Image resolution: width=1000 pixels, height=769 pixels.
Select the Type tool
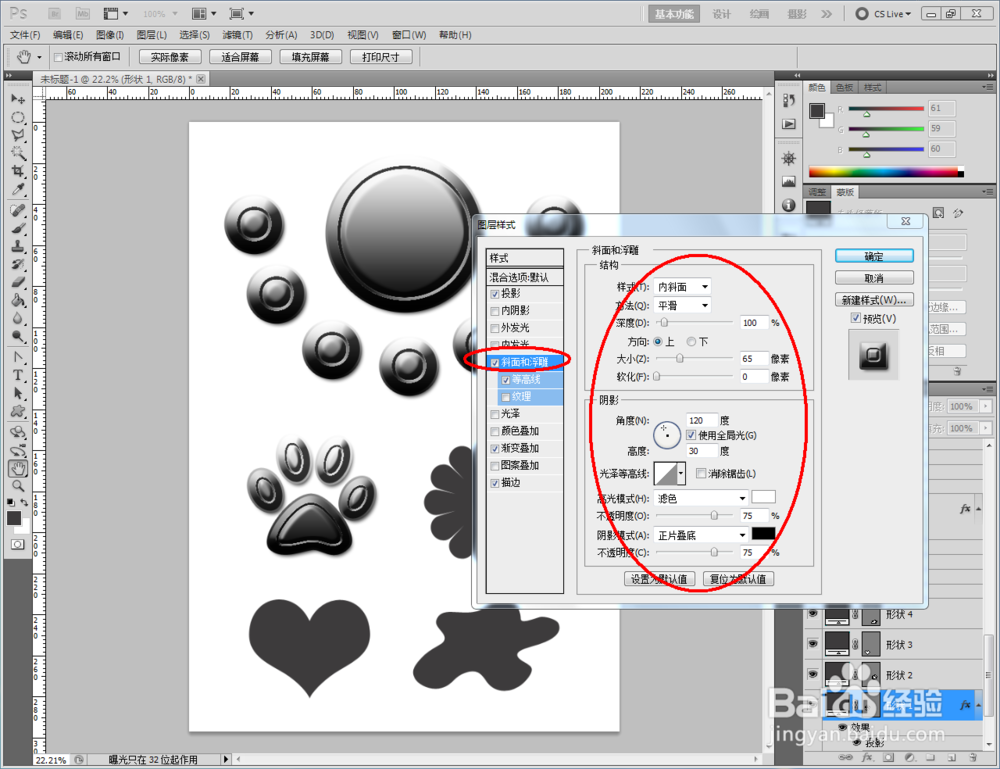(18, 376)
